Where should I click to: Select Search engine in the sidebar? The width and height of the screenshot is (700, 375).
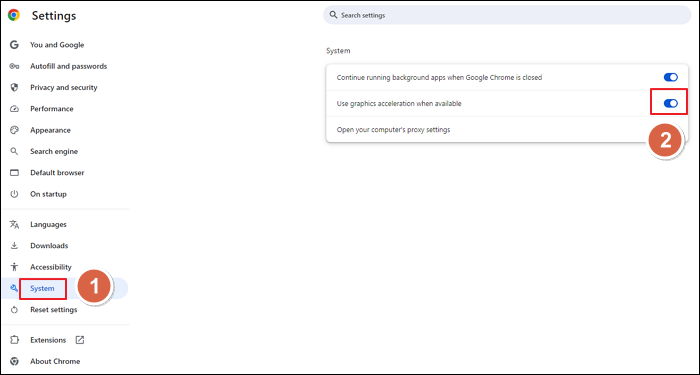(x=54, y=151)
